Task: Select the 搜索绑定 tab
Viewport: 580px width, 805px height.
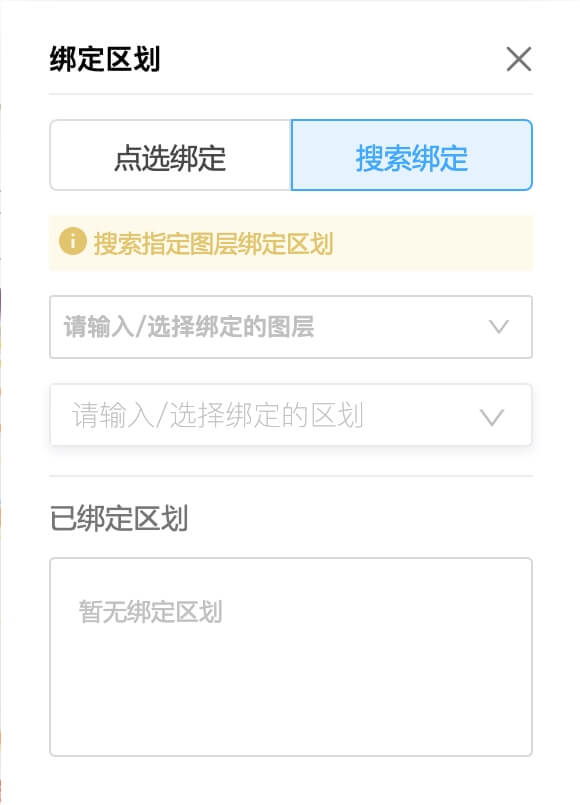Action: tap(412, 155)
